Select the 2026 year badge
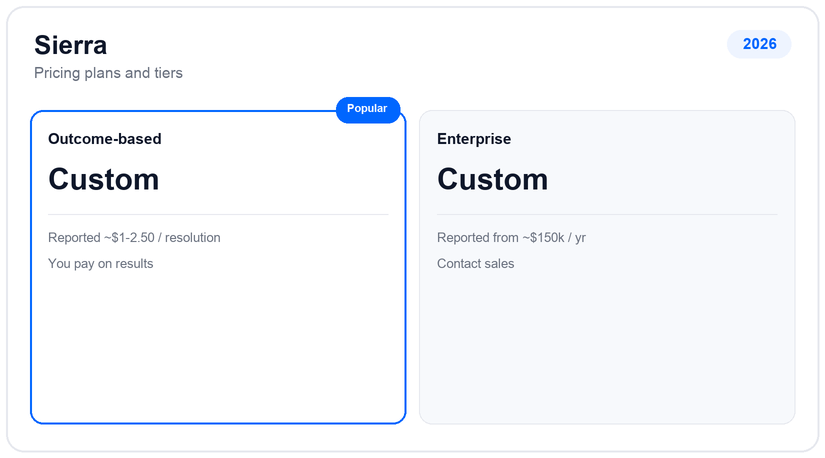 759,44
